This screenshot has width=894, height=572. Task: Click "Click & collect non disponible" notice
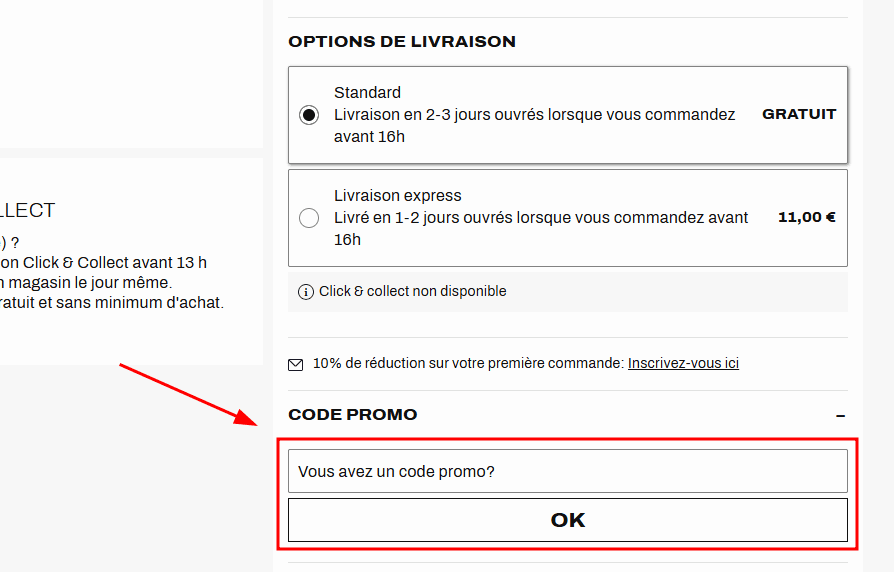click(413, 292)
